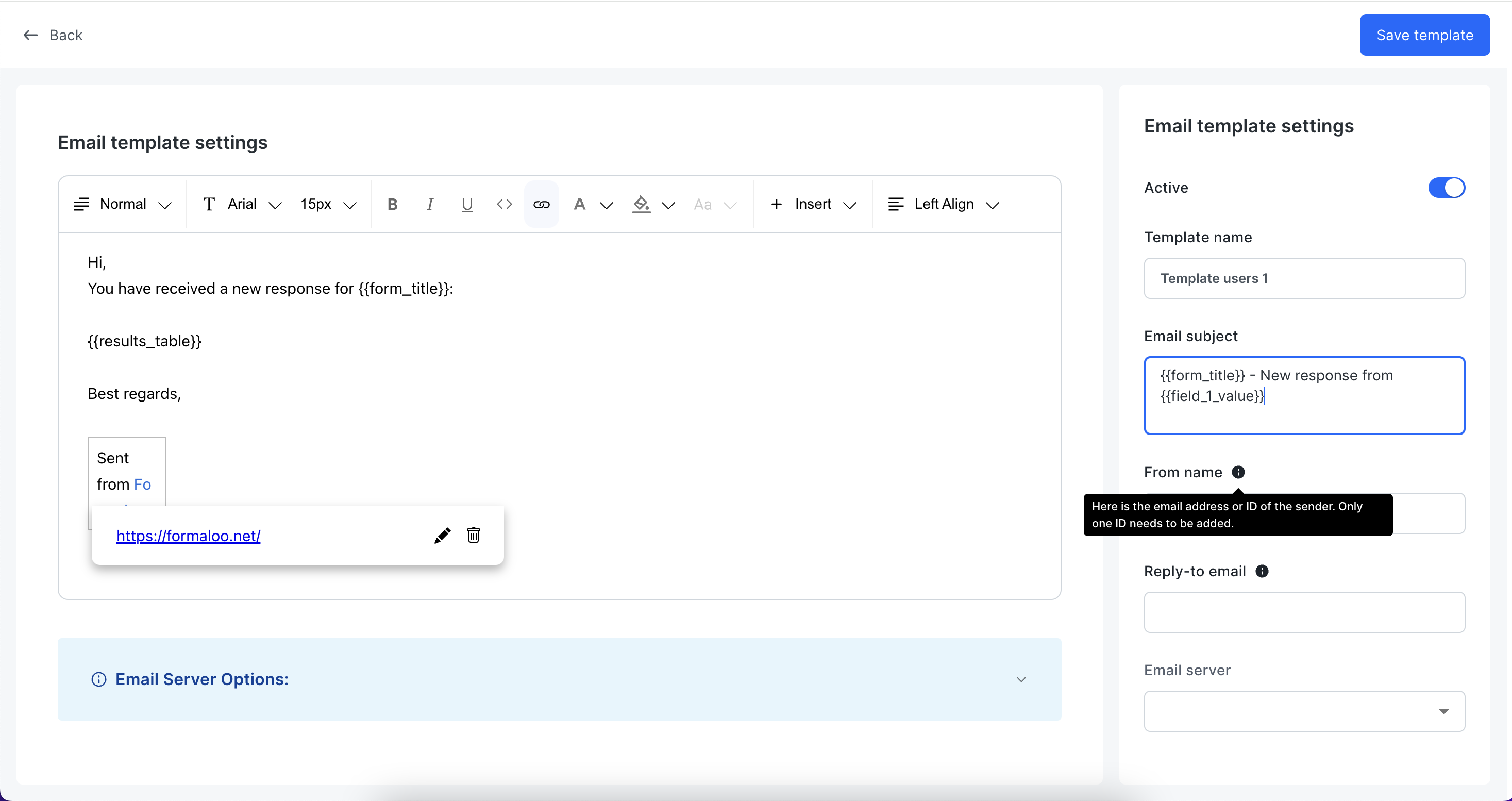Click the back arrow icon

point(30,35)
